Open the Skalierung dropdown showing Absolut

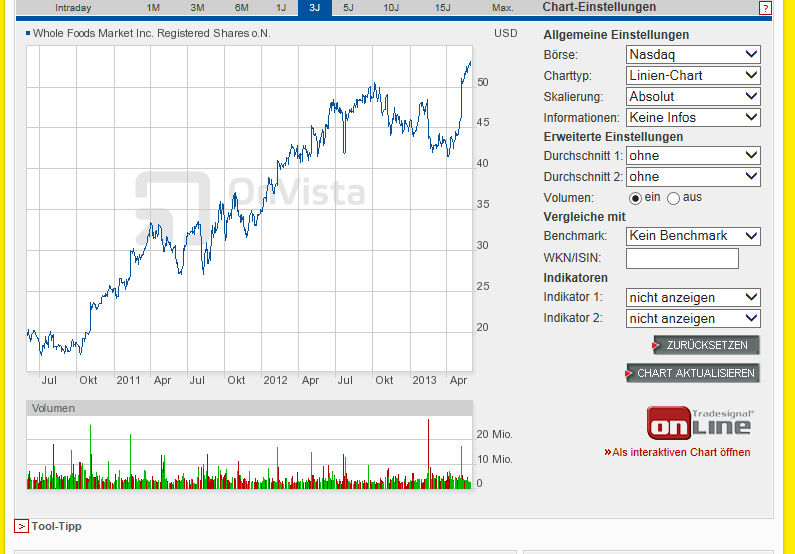coord(693,96)
